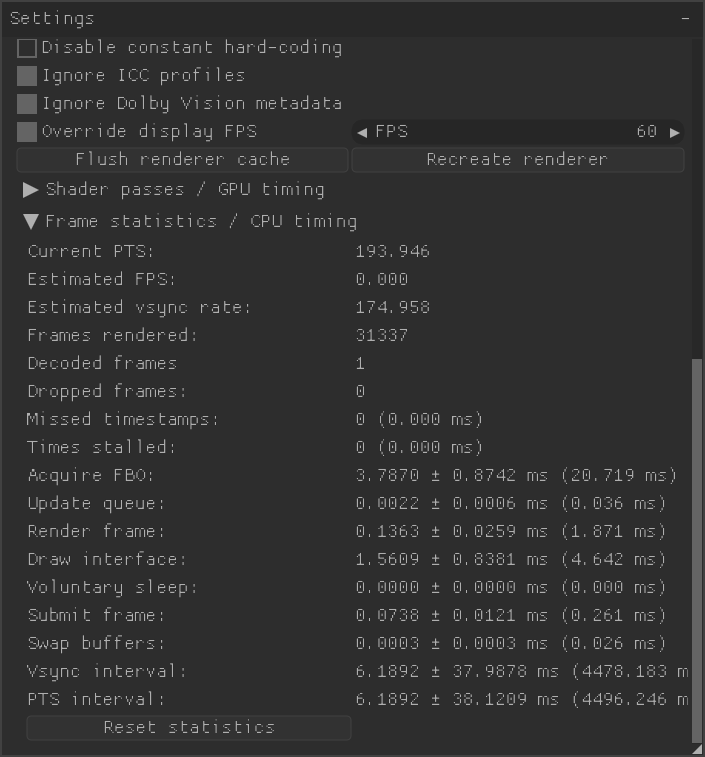Click the Reset statistics button
The height and width of the screenshot is (757, 705).
[189, 728]
